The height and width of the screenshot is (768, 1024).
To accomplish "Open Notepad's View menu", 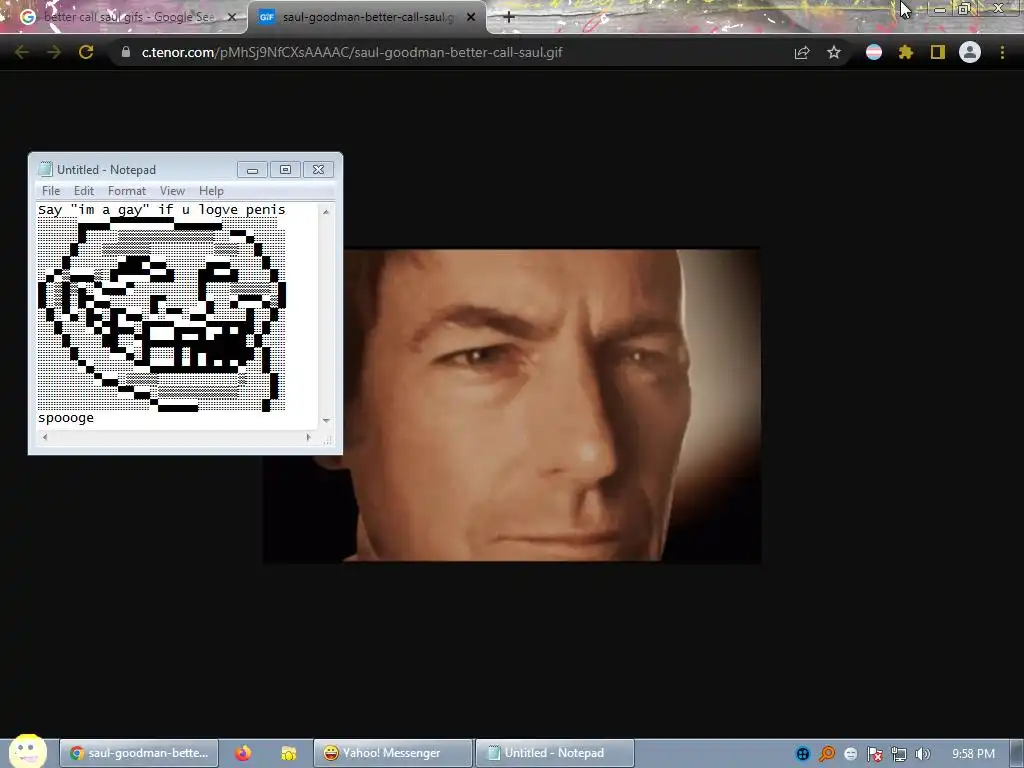I will (x=172, y=191).
